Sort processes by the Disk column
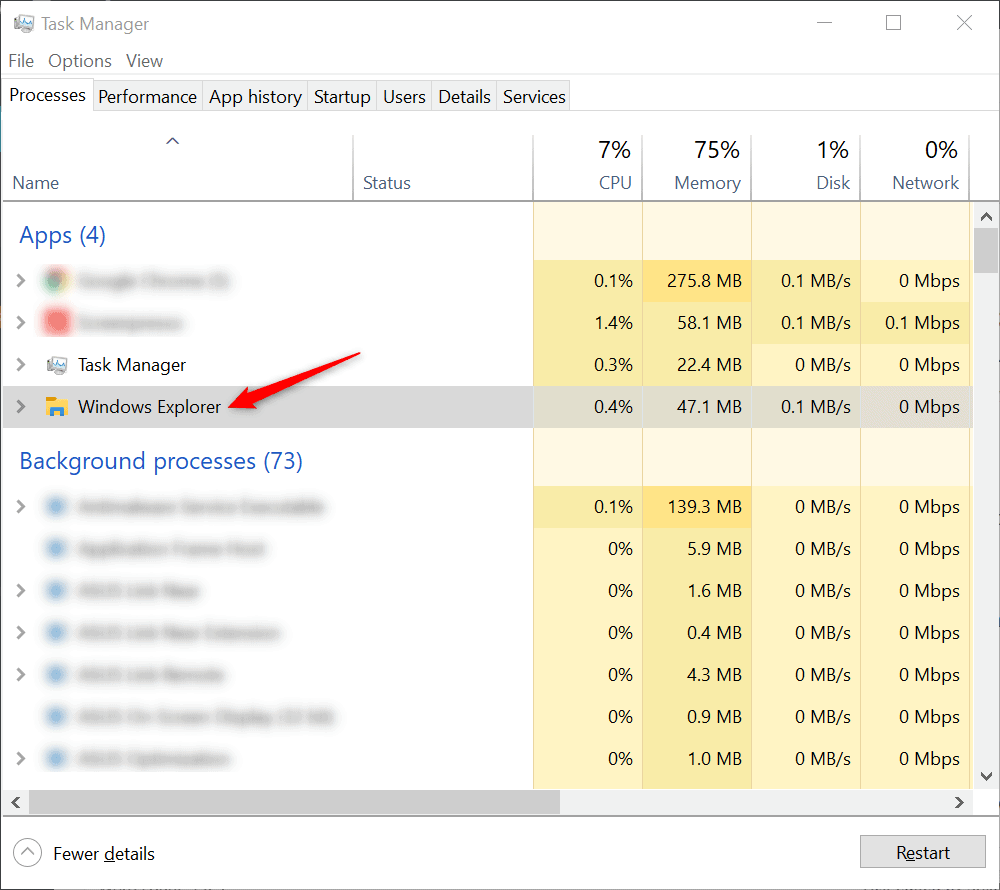Viewport: 1000px width, 890px height. click(805, 168)
